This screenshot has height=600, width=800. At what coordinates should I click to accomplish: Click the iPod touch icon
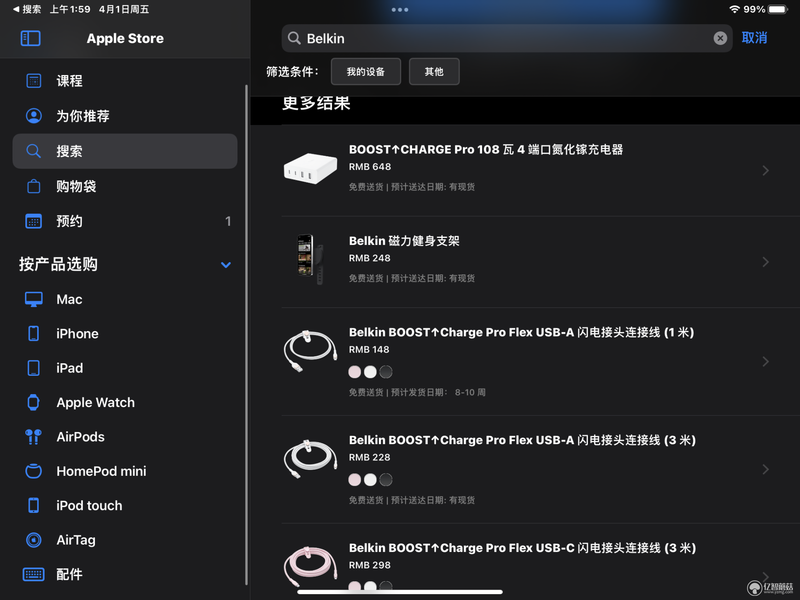click(34, 506)
